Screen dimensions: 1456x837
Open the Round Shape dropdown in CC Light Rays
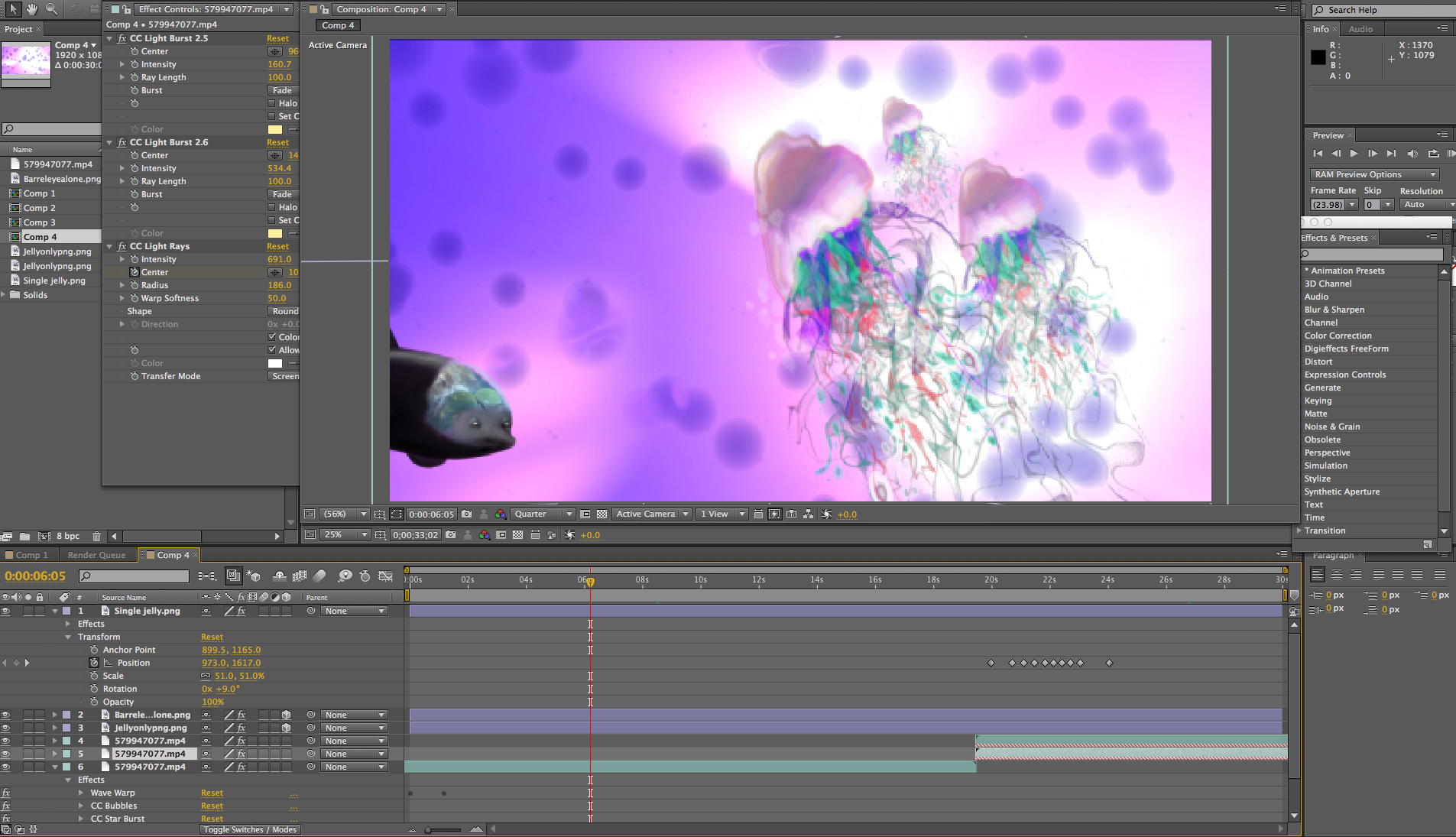284,311
